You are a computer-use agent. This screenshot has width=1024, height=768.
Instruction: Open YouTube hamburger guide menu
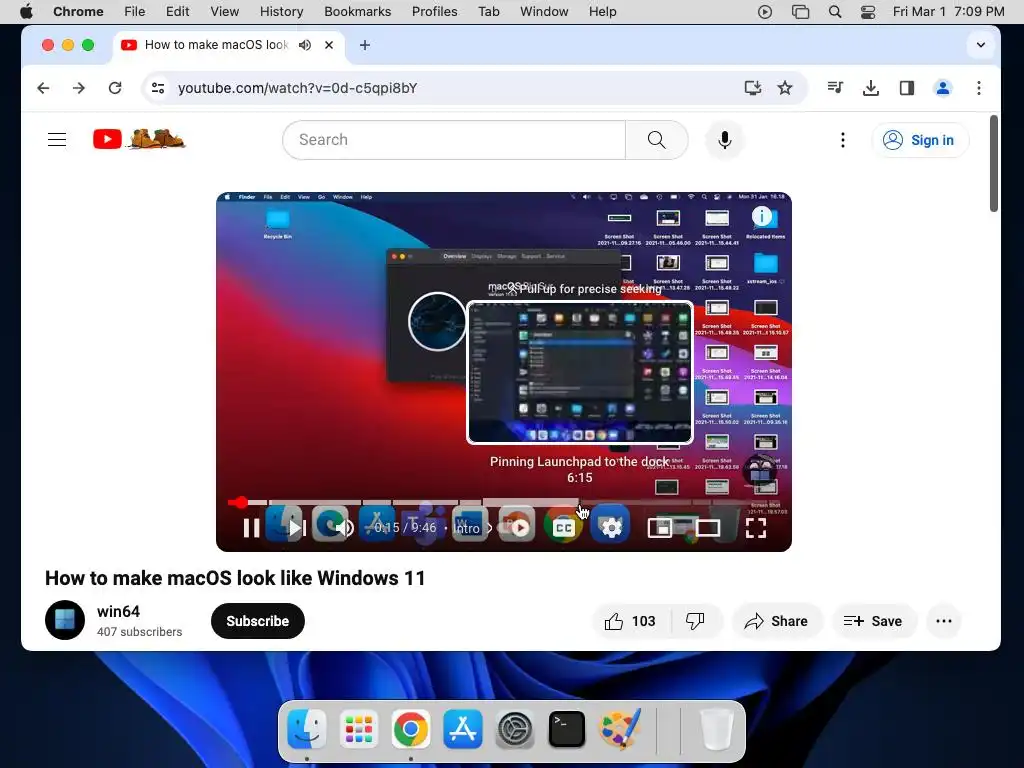(x=57, y=139)
